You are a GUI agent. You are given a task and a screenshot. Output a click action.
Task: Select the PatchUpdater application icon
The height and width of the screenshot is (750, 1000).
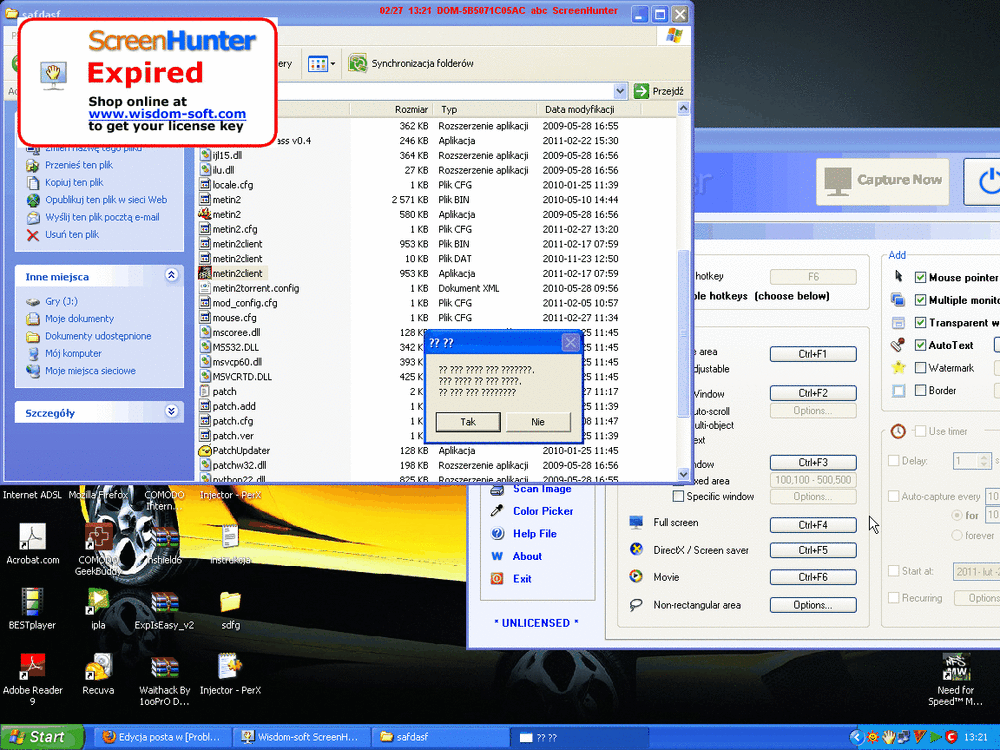[205, 450]
